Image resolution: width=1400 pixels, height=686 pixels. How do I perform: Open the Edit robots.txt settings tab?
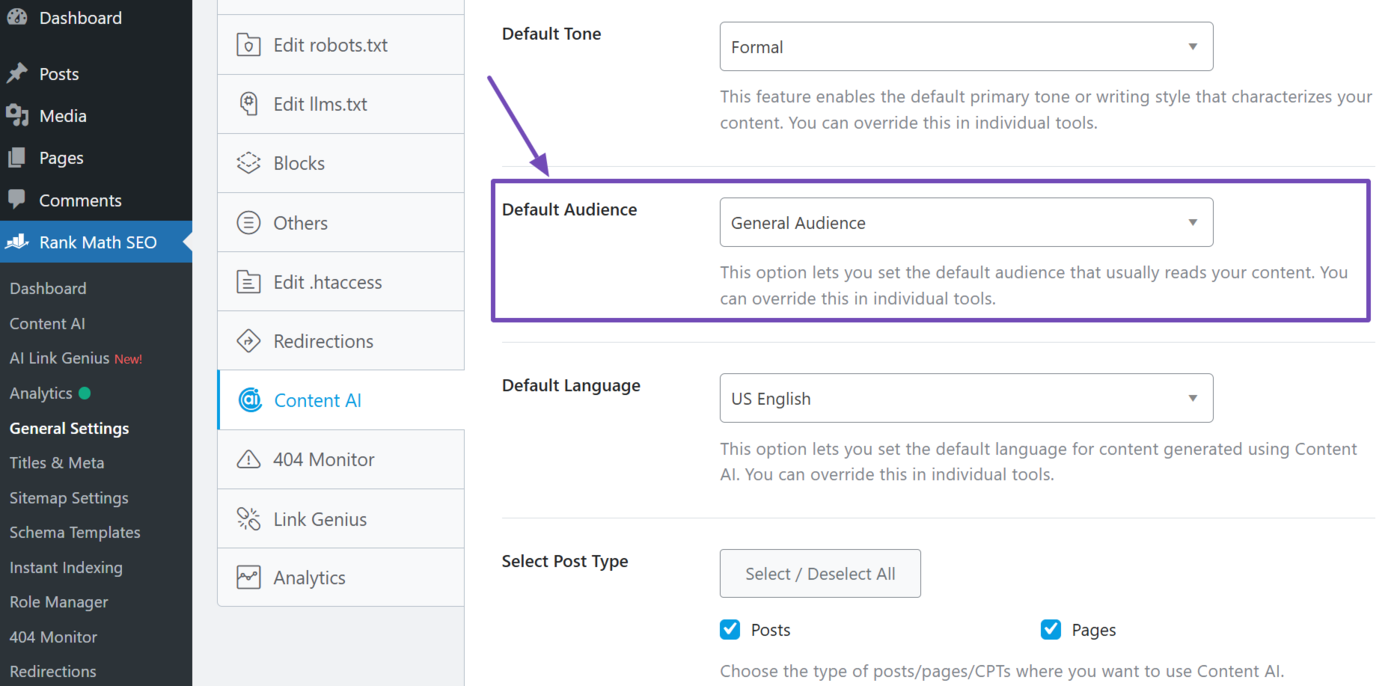click(x=341, y=45)
